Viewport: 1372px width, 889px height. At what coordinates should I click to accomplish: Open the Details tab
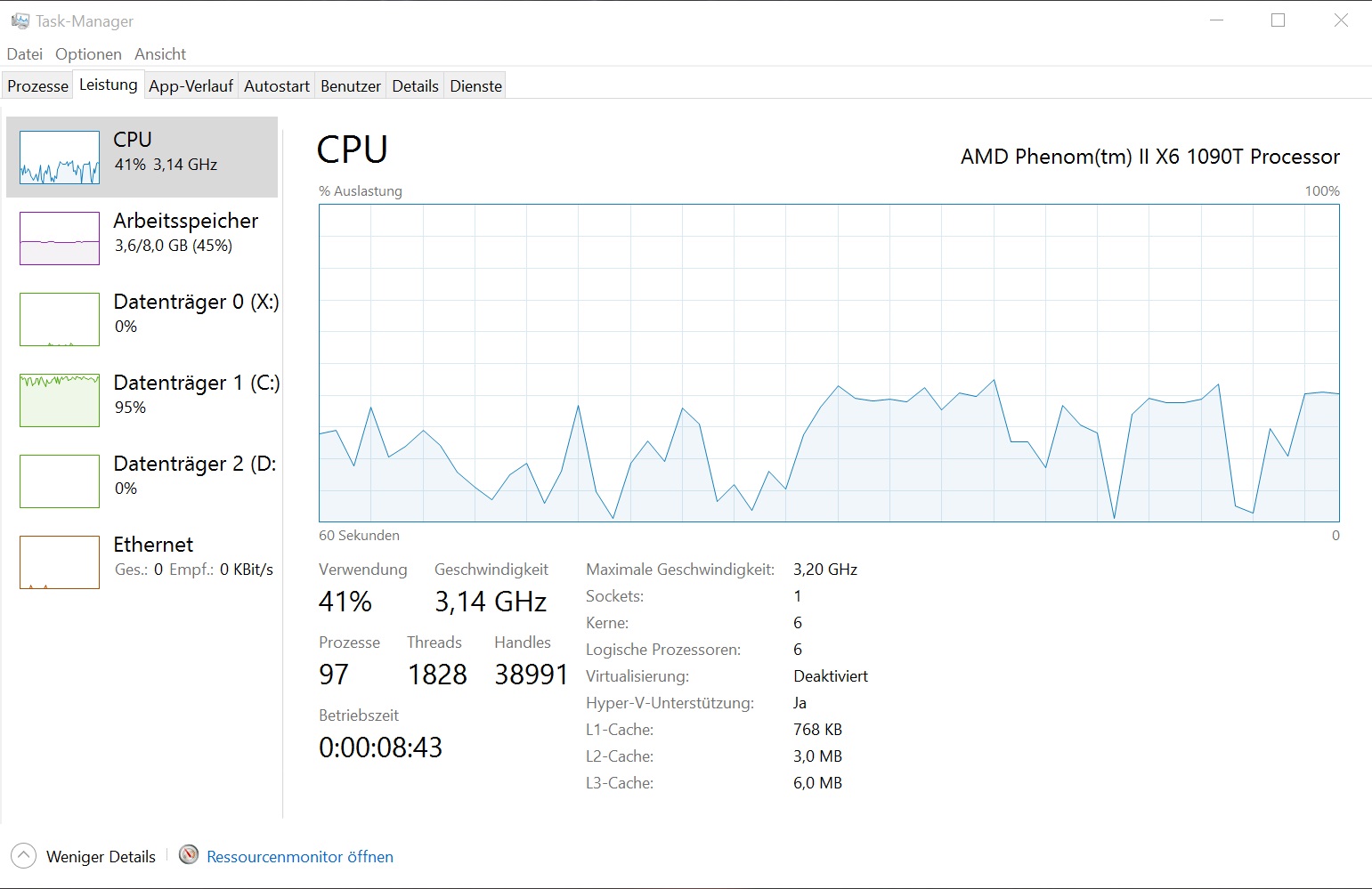point(415,86)
